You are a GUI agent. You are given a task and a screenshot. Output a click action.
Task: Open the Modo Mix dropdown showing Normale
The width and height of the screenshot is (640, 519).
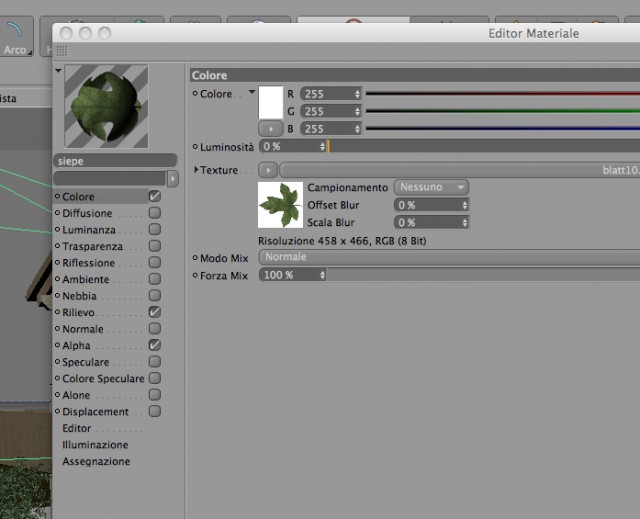(449, 257)
